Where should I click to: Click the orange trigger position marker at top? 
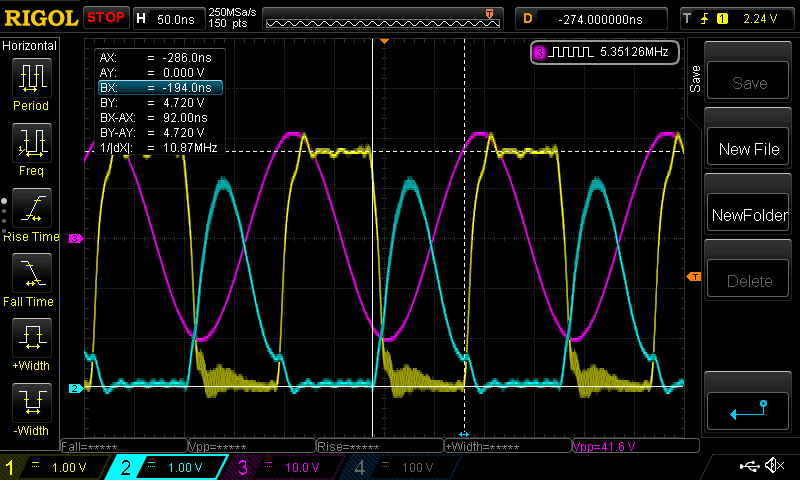[x=385, y=41]
